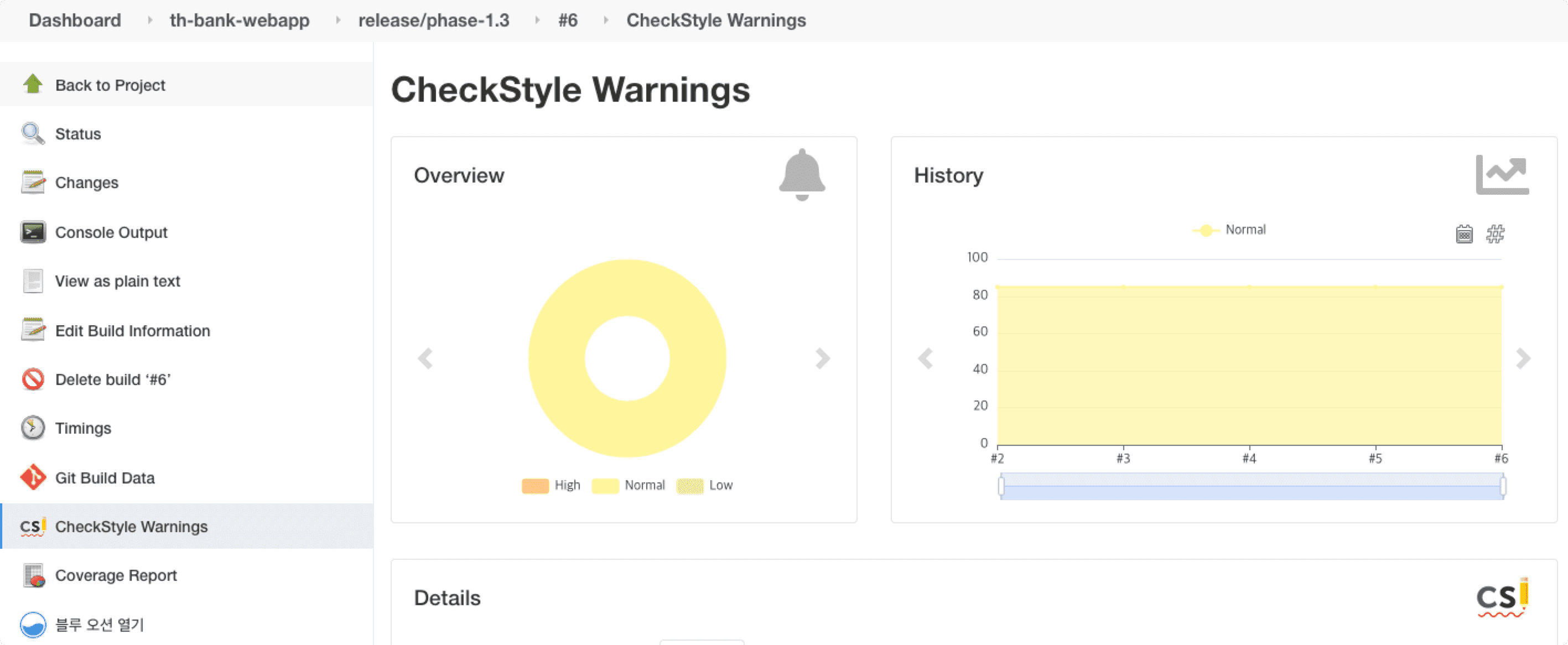Switch history chart to build number axis

pos(1496,233)
